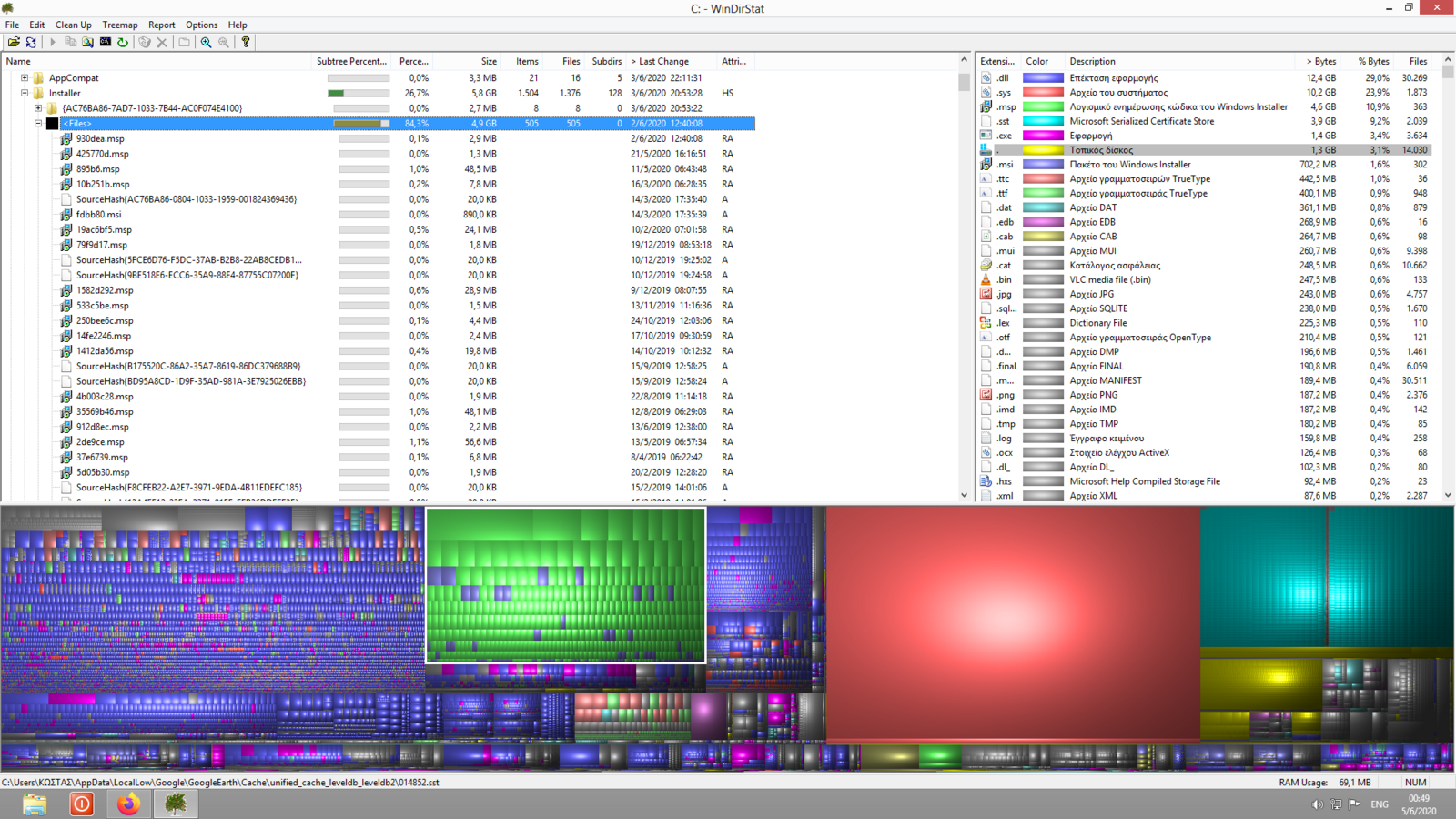
Task: Collapse the Installer folder node
Action: tap(25, 93)
